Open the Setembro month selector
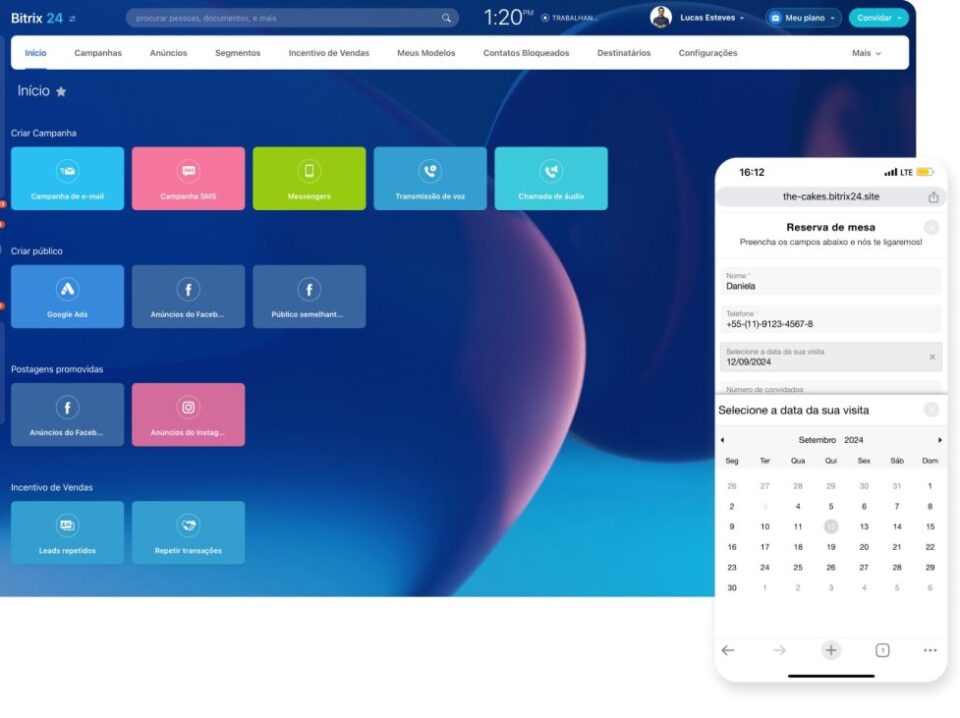The height and width of the screenshot is (718, 960). [817, 440]
